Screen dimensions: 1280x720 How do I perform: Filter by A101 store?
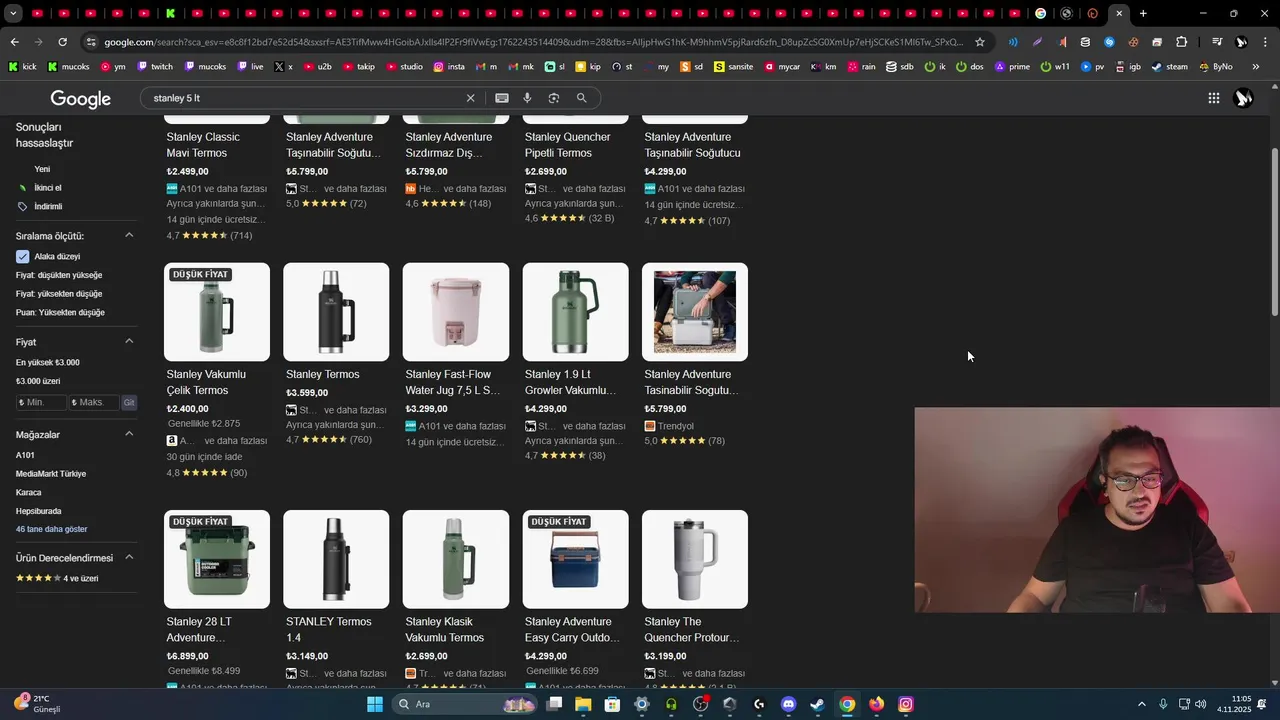pyautogui.click(x=25, y=455)
